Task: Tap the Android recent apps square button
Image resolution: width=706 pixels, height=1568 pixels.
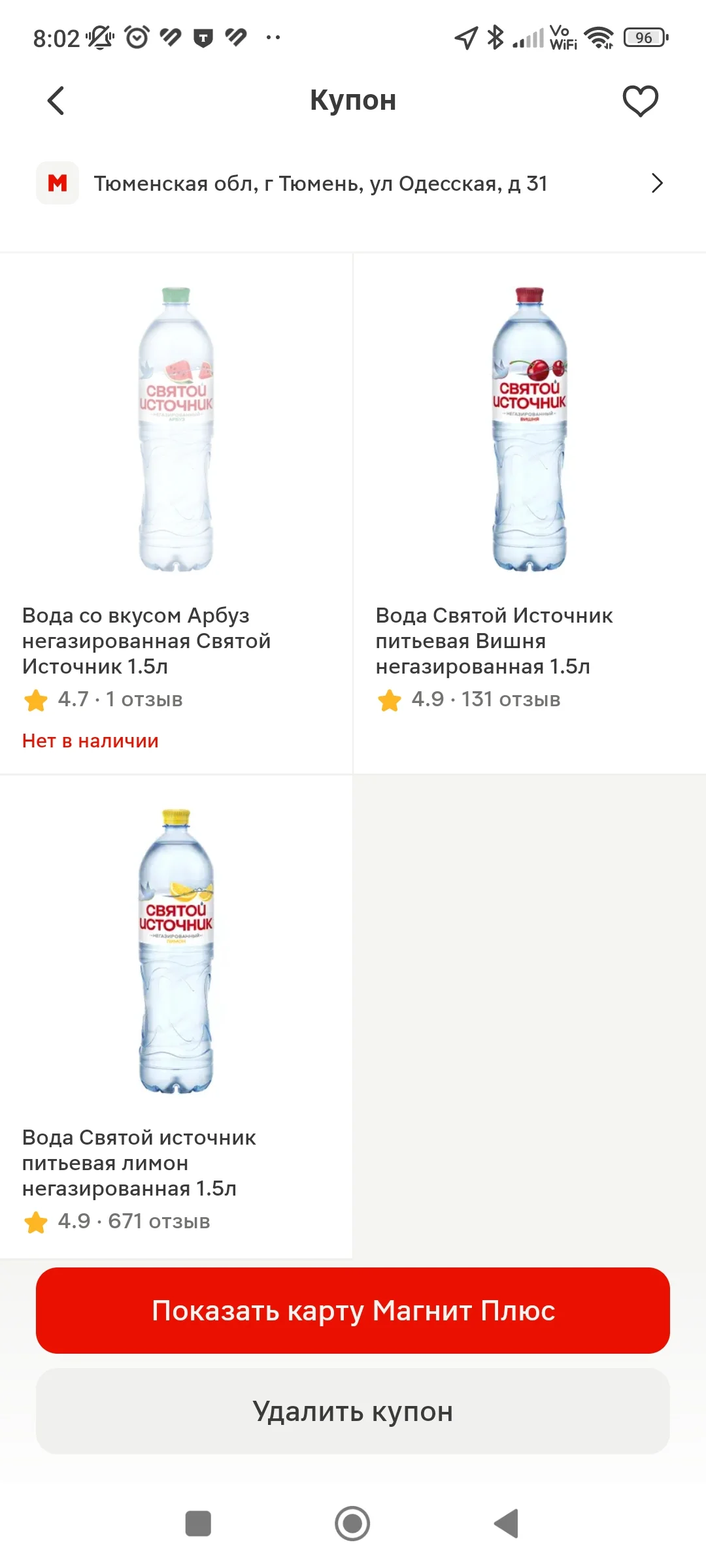Action: (198, 1524)
